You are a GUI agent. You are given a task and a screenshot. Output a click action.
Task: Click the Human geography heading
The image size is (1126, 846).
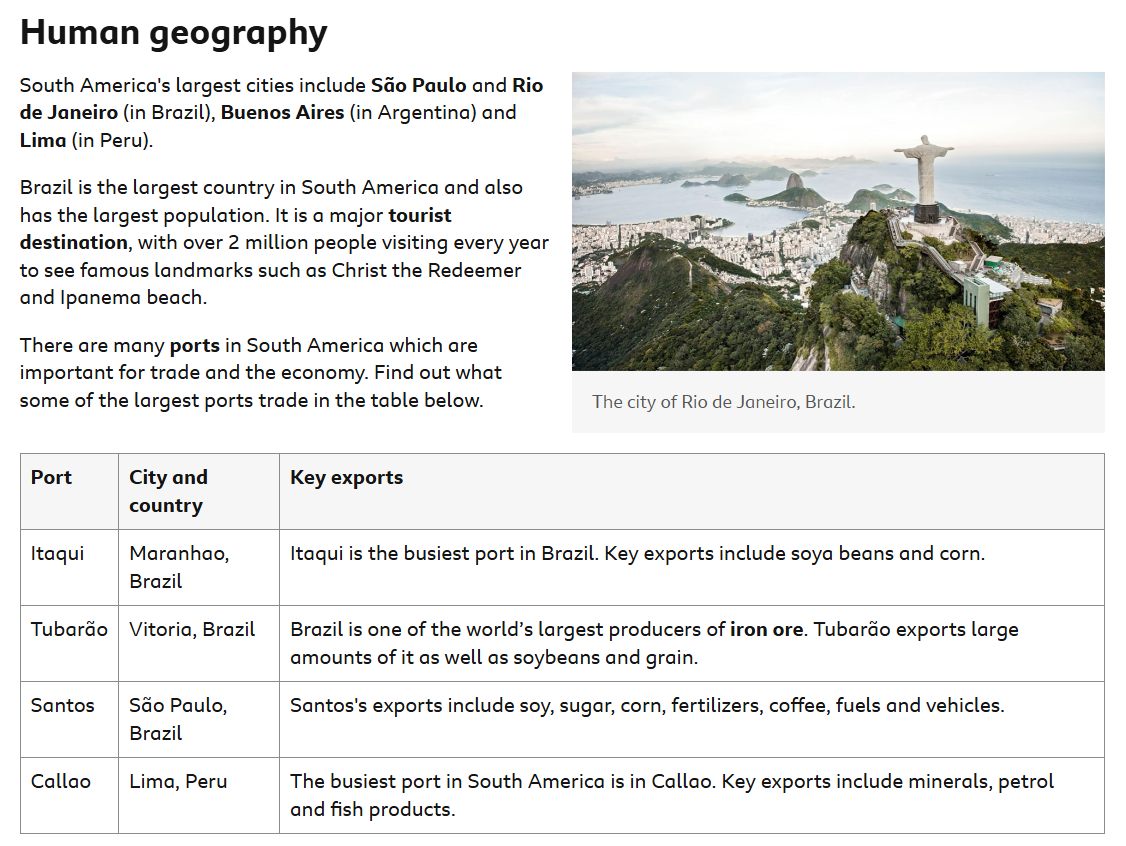click(x=173, y=34)
